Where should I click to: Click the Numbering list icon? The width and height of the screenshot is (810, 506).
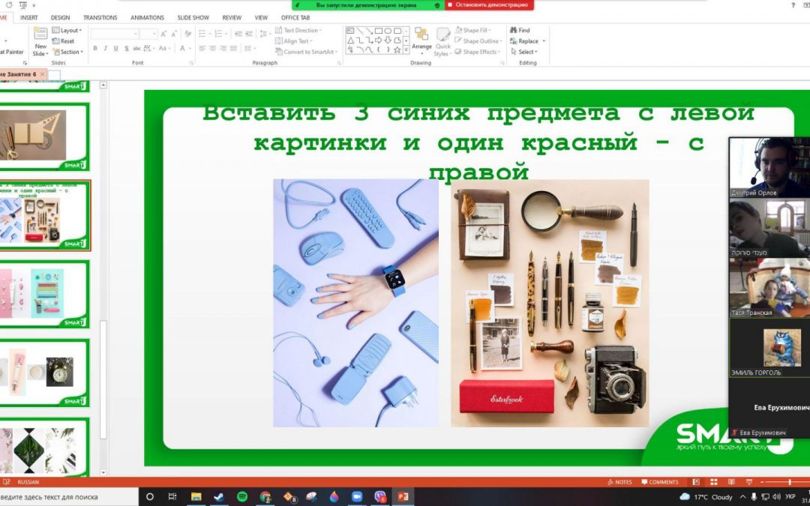point(221,34)
